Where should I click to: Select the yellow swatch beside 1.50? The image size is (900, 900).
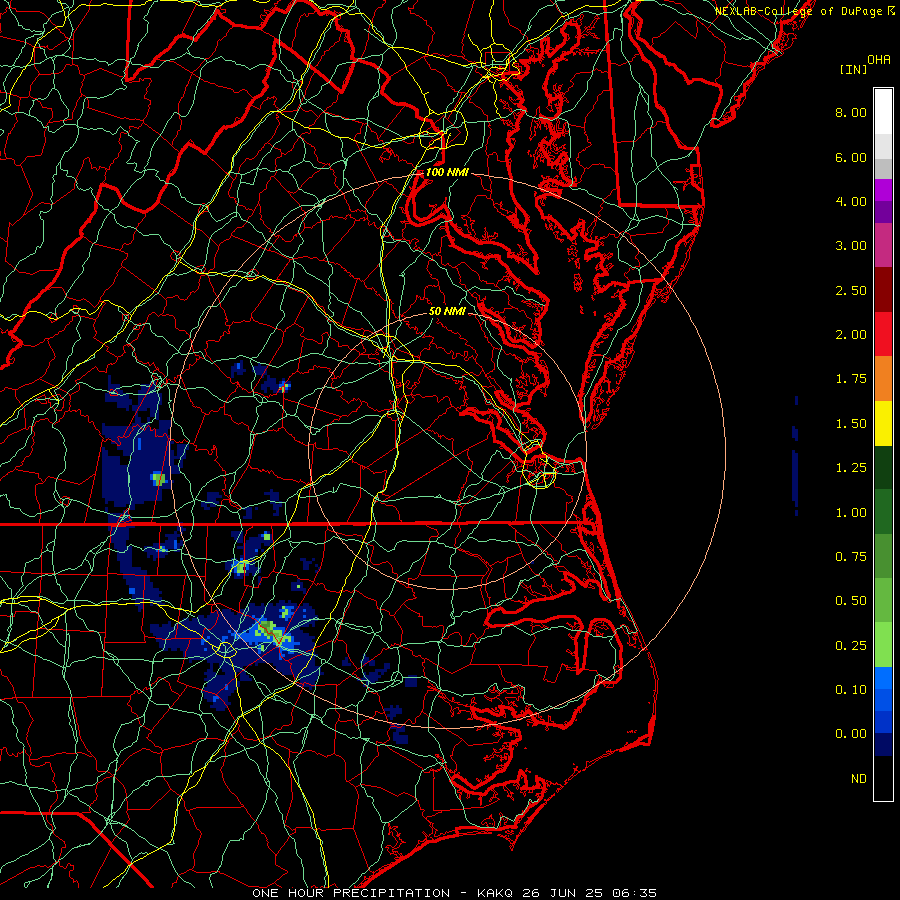pyautogui.click(x=883, y=423)
